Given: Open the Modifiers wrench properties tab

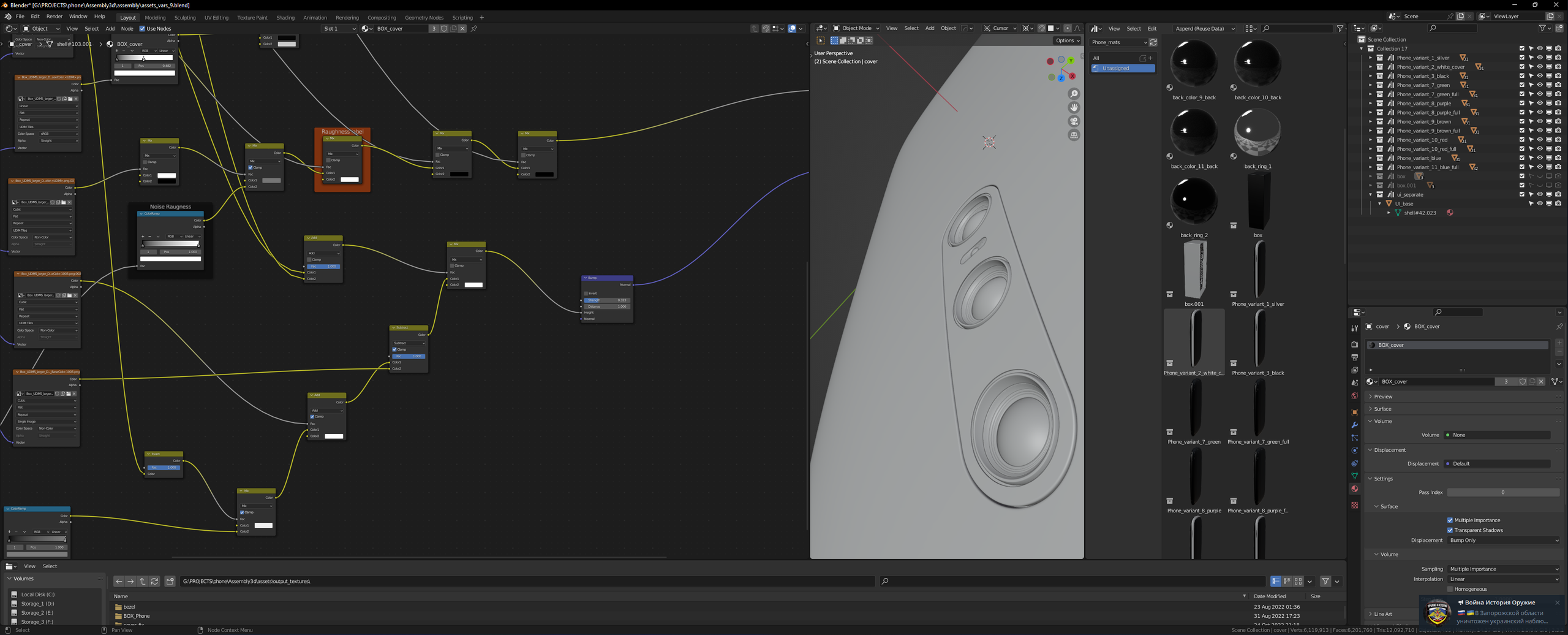Looking at the screenshot, I should pos(1354,425).
